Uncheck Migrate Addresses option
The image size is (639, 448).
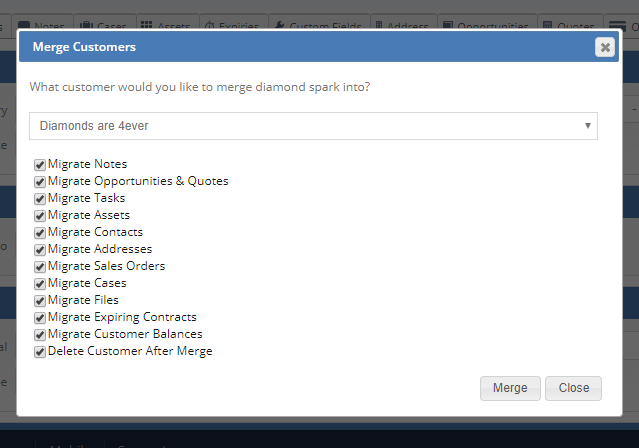tap(40, 250)
